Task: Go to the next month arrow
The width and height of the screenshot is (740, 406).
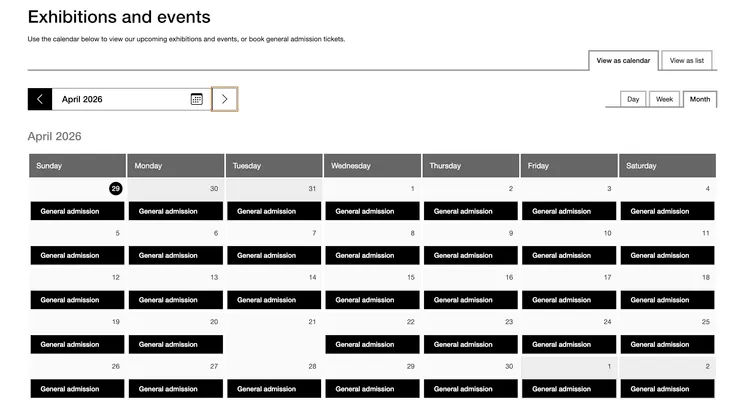Action: (x=225, y=99)
